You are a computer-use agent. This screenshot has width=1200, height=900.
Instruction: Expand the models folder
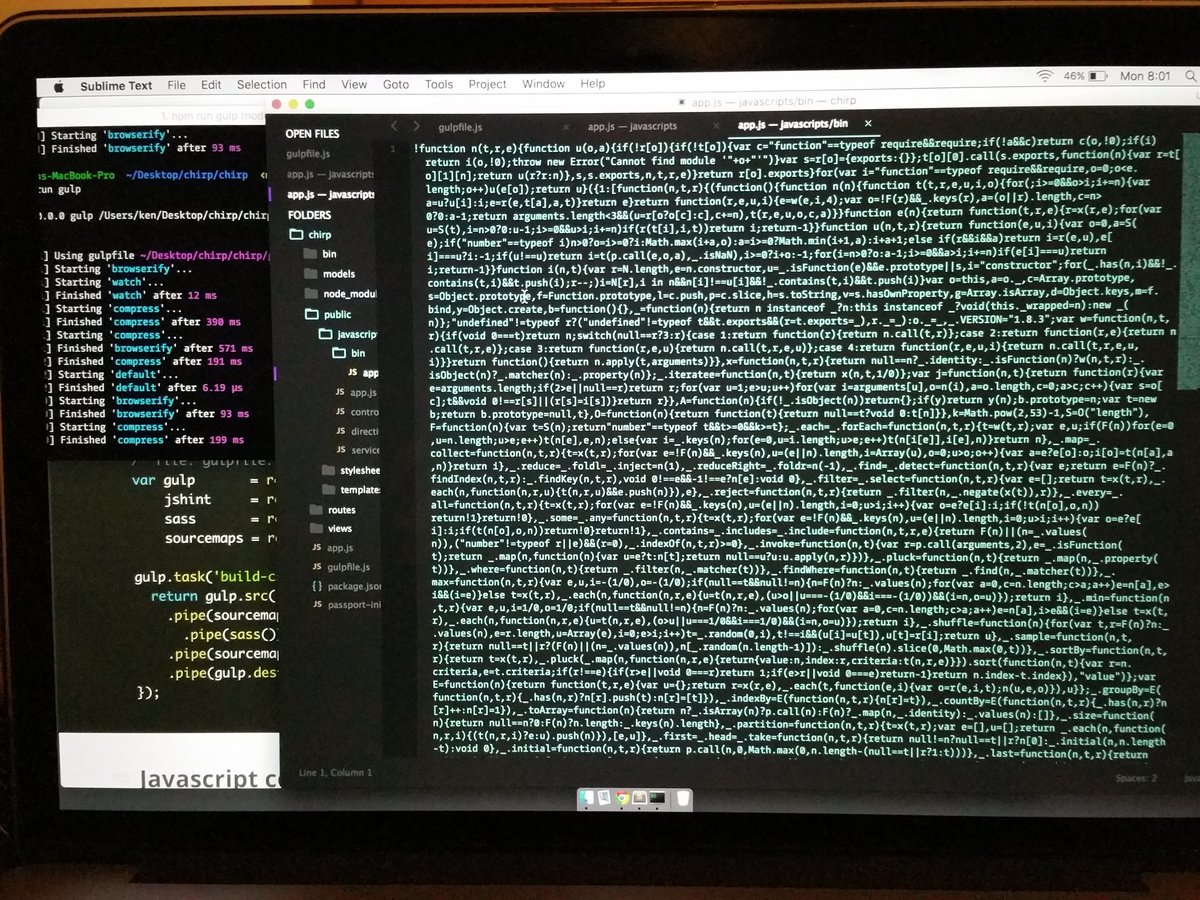coord(328,273)
